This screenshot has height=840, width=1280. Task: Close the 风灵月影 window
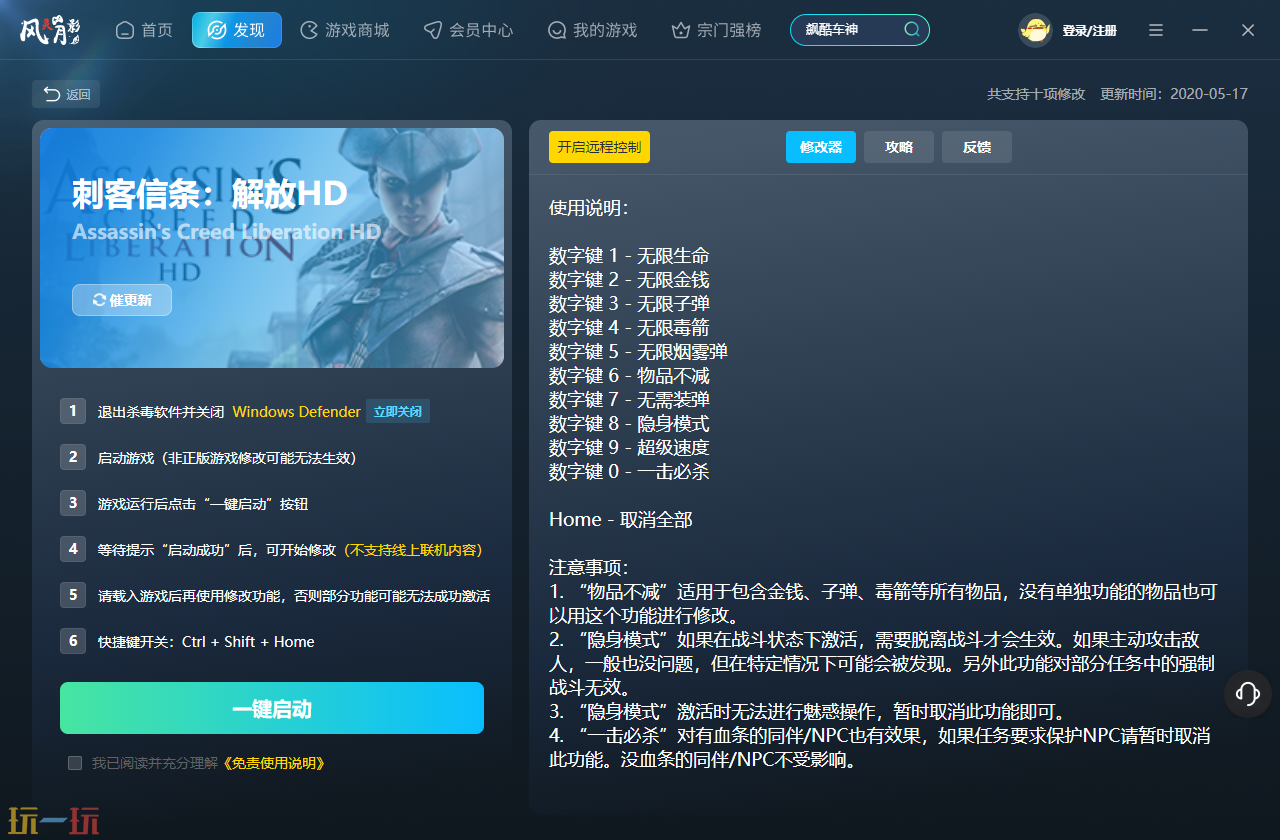[1248, 30]
